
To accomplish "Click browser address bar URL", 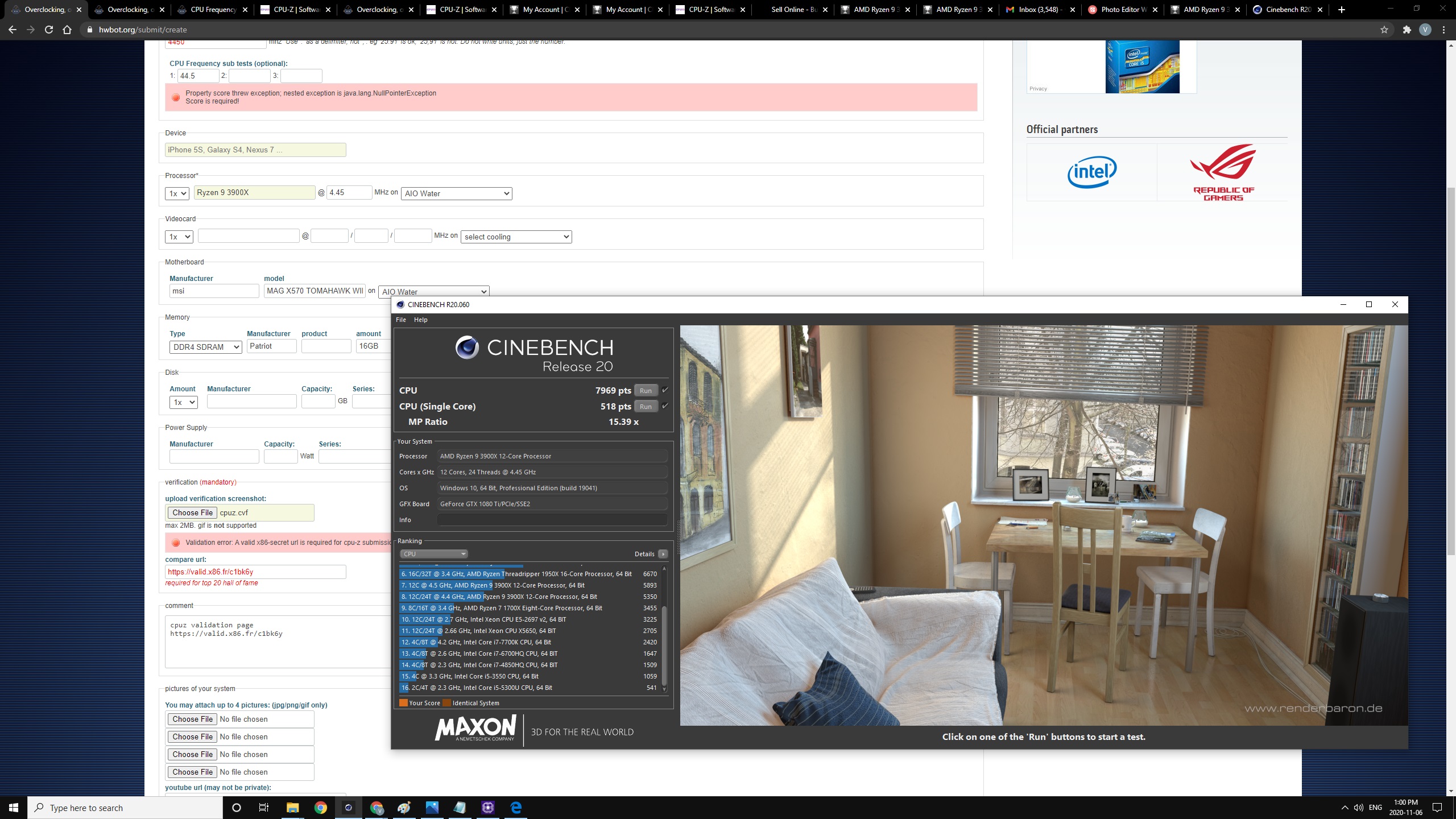I will pos(143,30).
